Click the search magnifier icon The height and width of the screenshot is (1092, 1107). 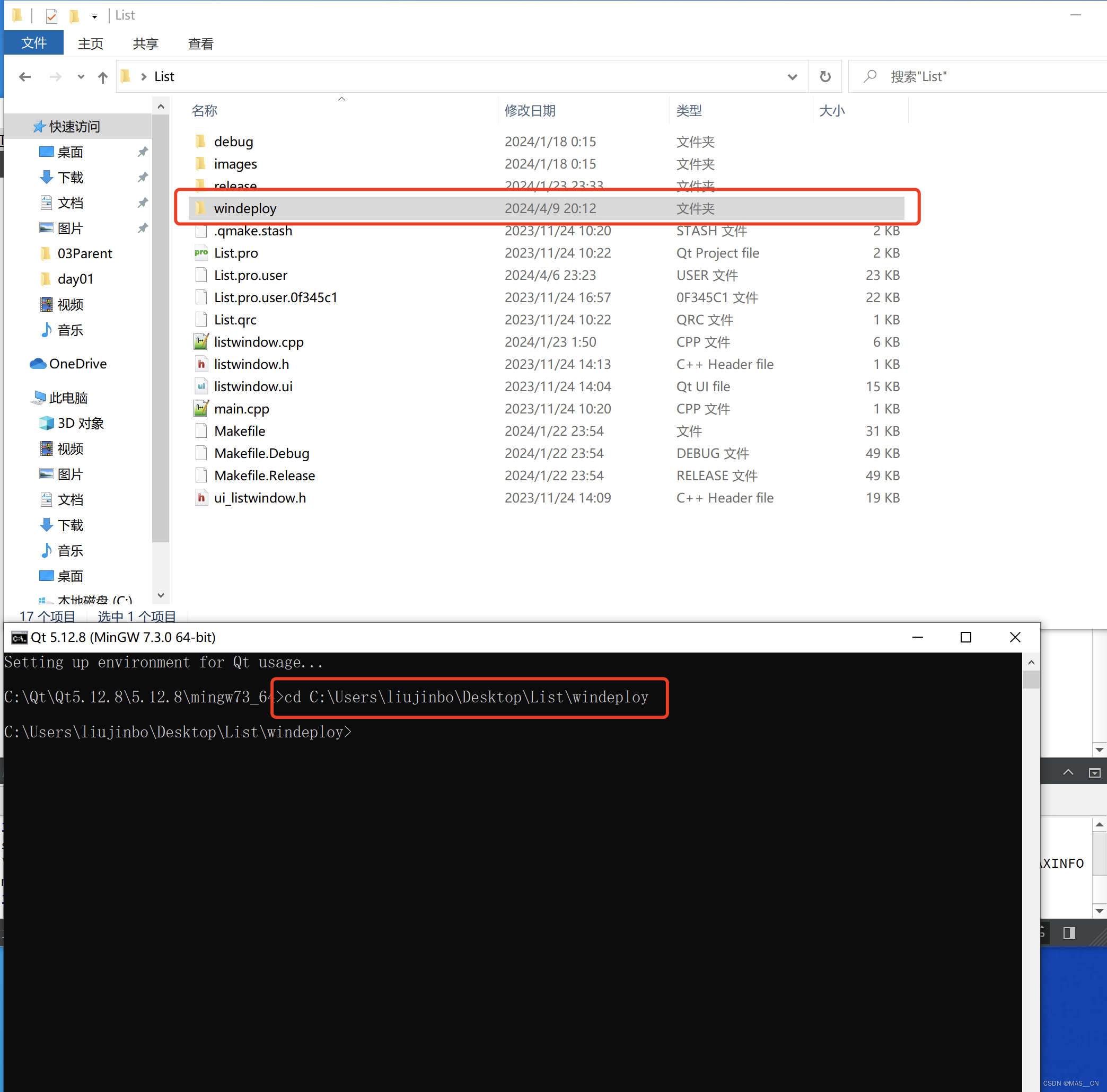coord(870,76)
